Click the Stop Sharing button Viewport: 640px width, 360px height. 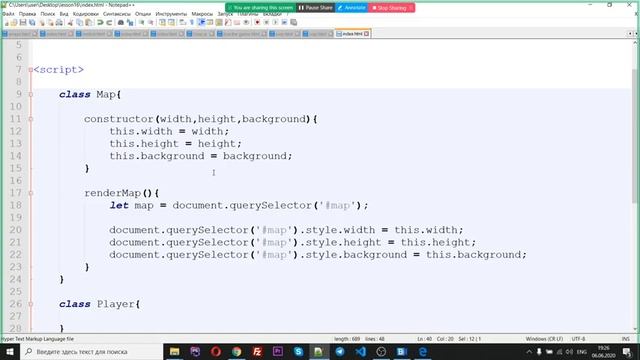click(x=391, y=8)
